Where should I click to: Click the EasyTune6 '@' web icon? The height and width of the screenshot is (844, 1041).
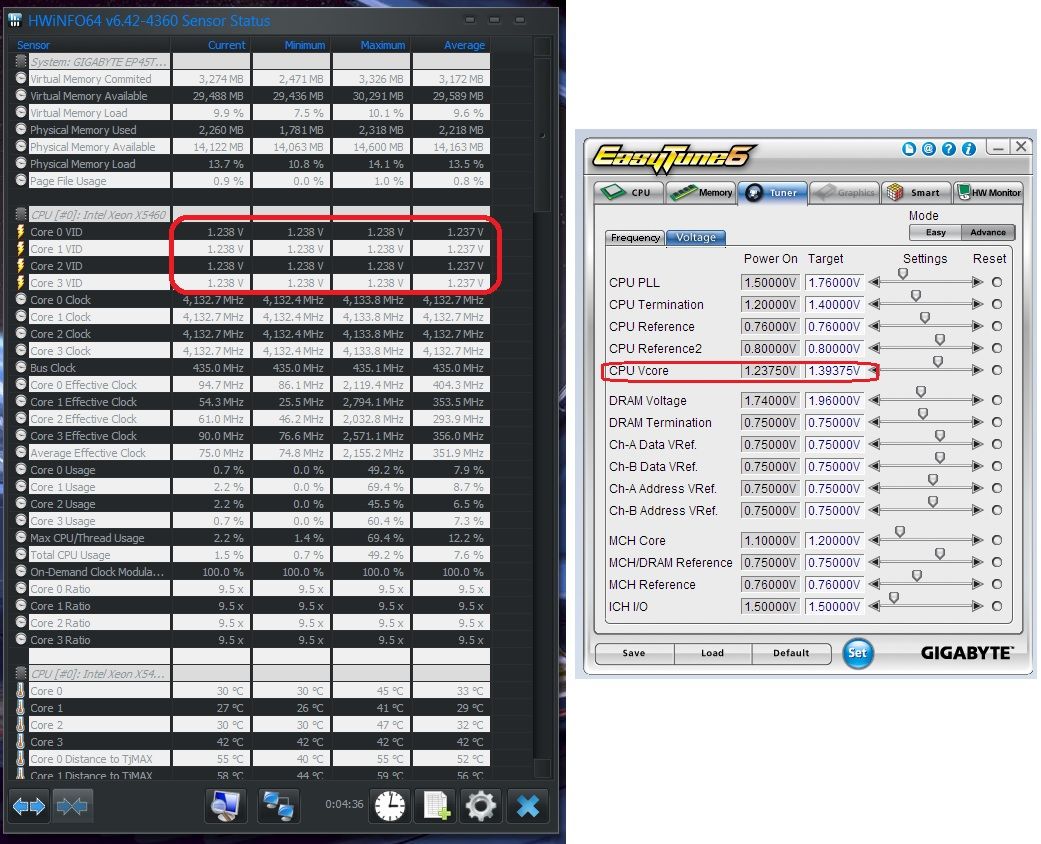tap(929, 149)
